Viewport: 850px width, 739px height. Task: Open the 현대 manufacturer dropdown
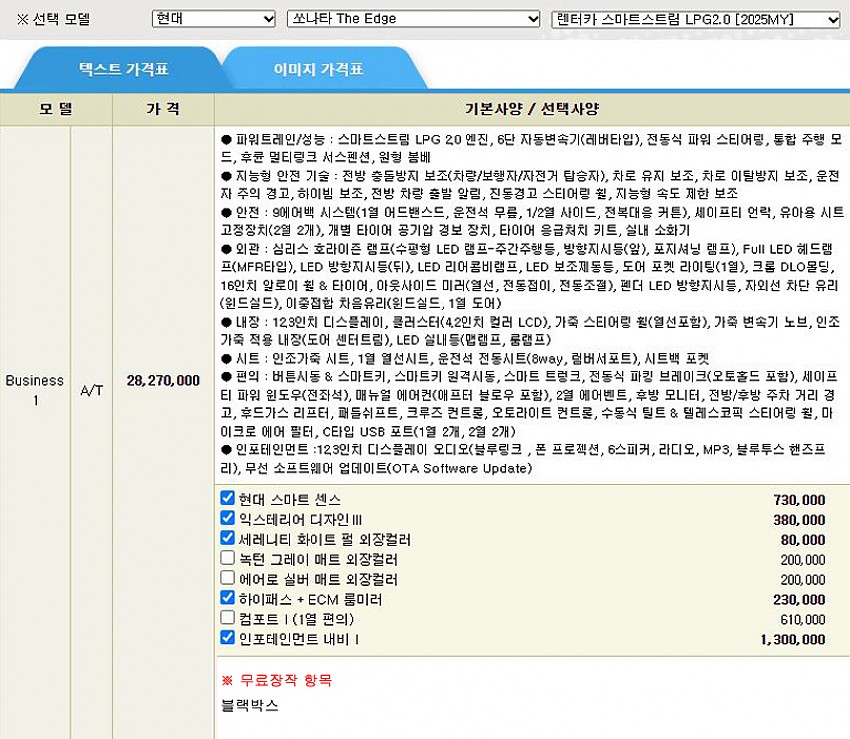pos(213,19)
